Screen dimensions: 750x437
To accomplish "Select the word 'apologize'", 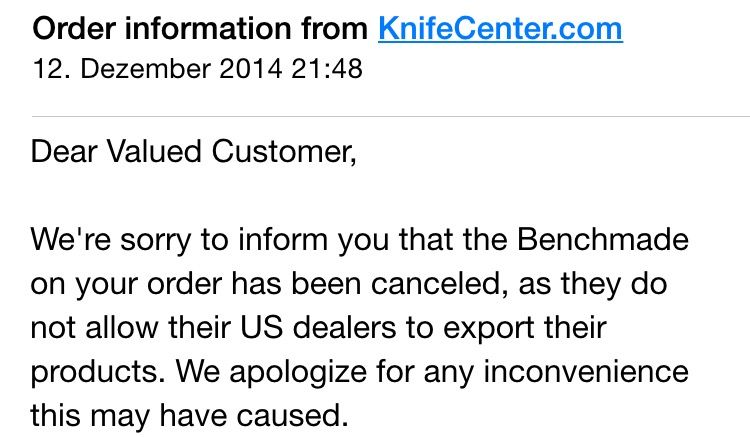I will coord(298,373).
